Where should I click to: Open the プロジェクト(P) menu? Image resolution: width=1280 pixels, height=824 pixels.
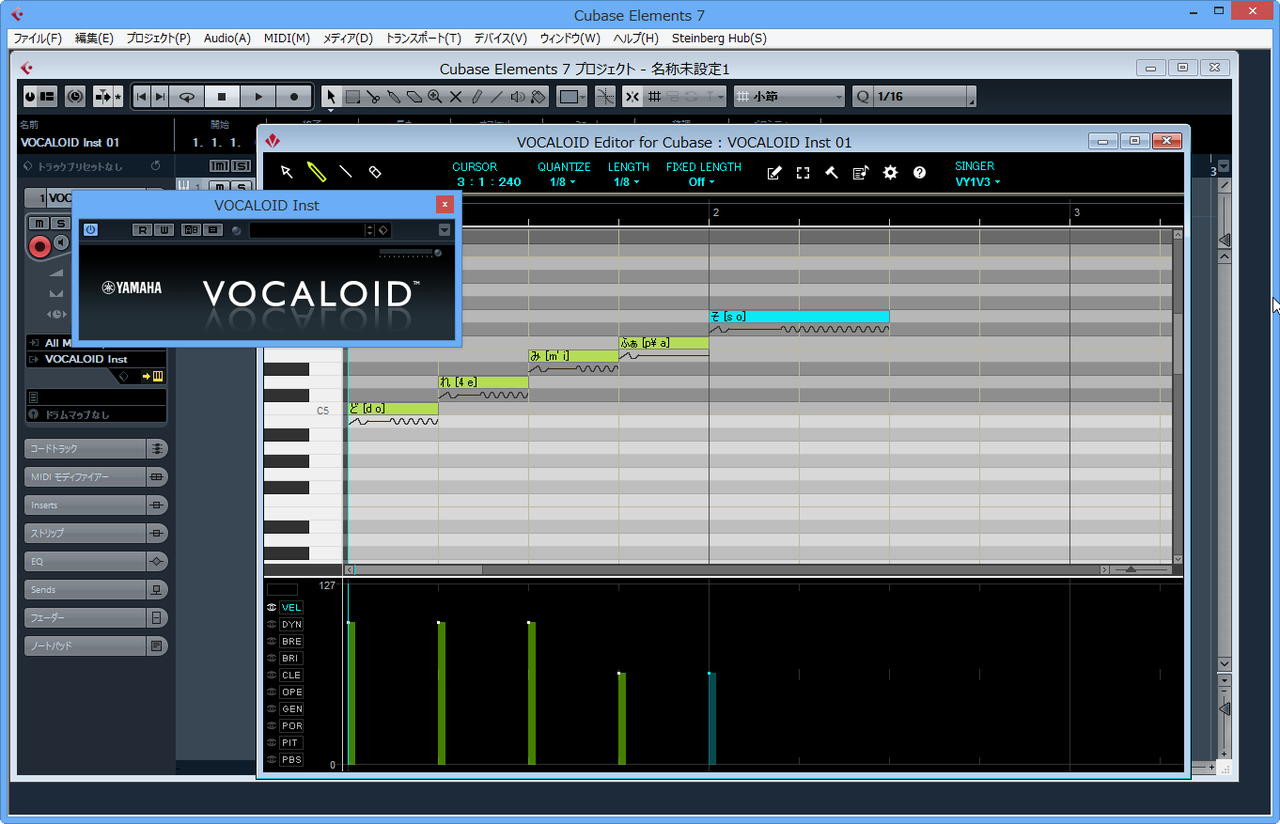158,38
